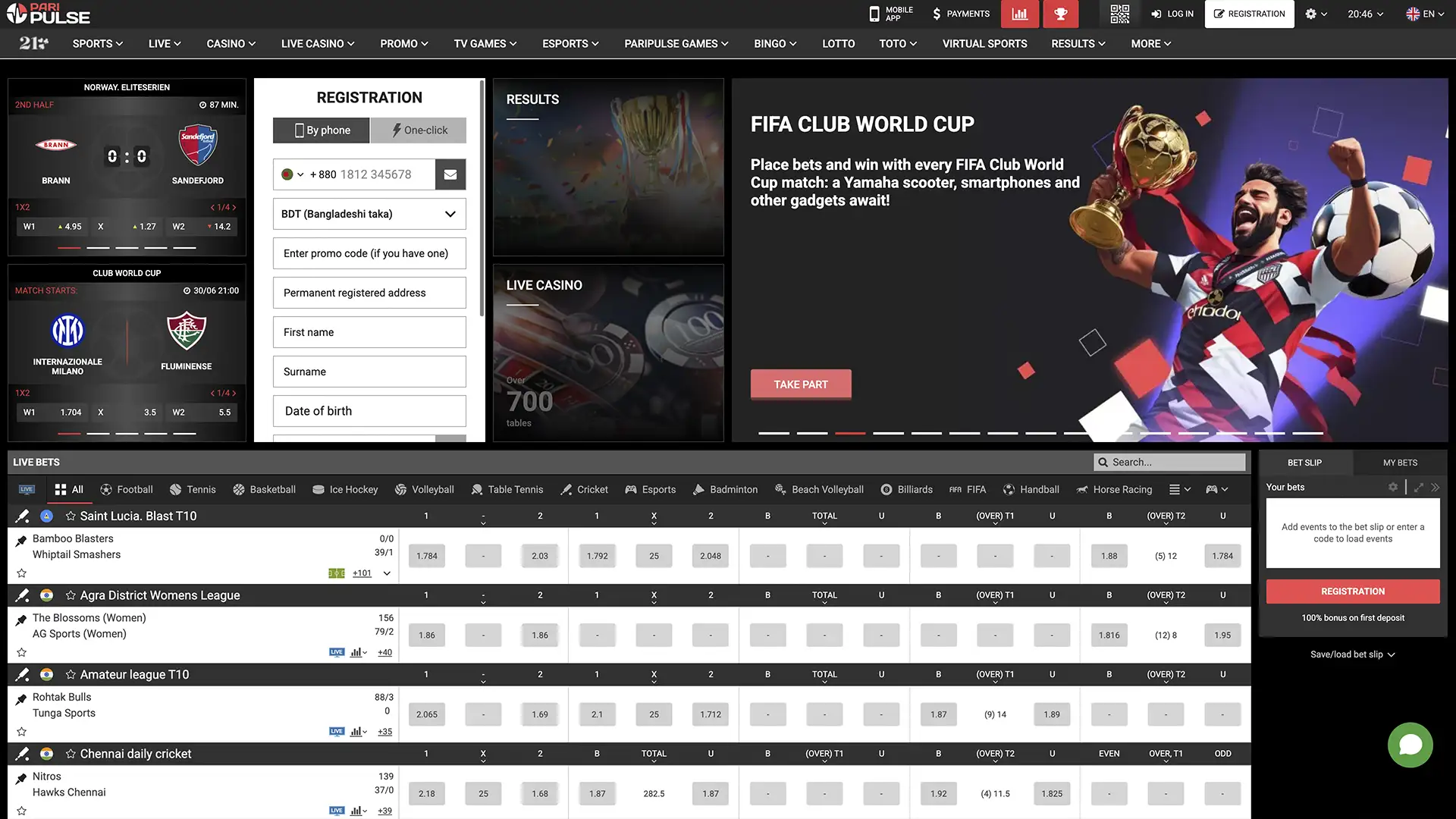Open the green chat support bubble

coord(1410,745)
